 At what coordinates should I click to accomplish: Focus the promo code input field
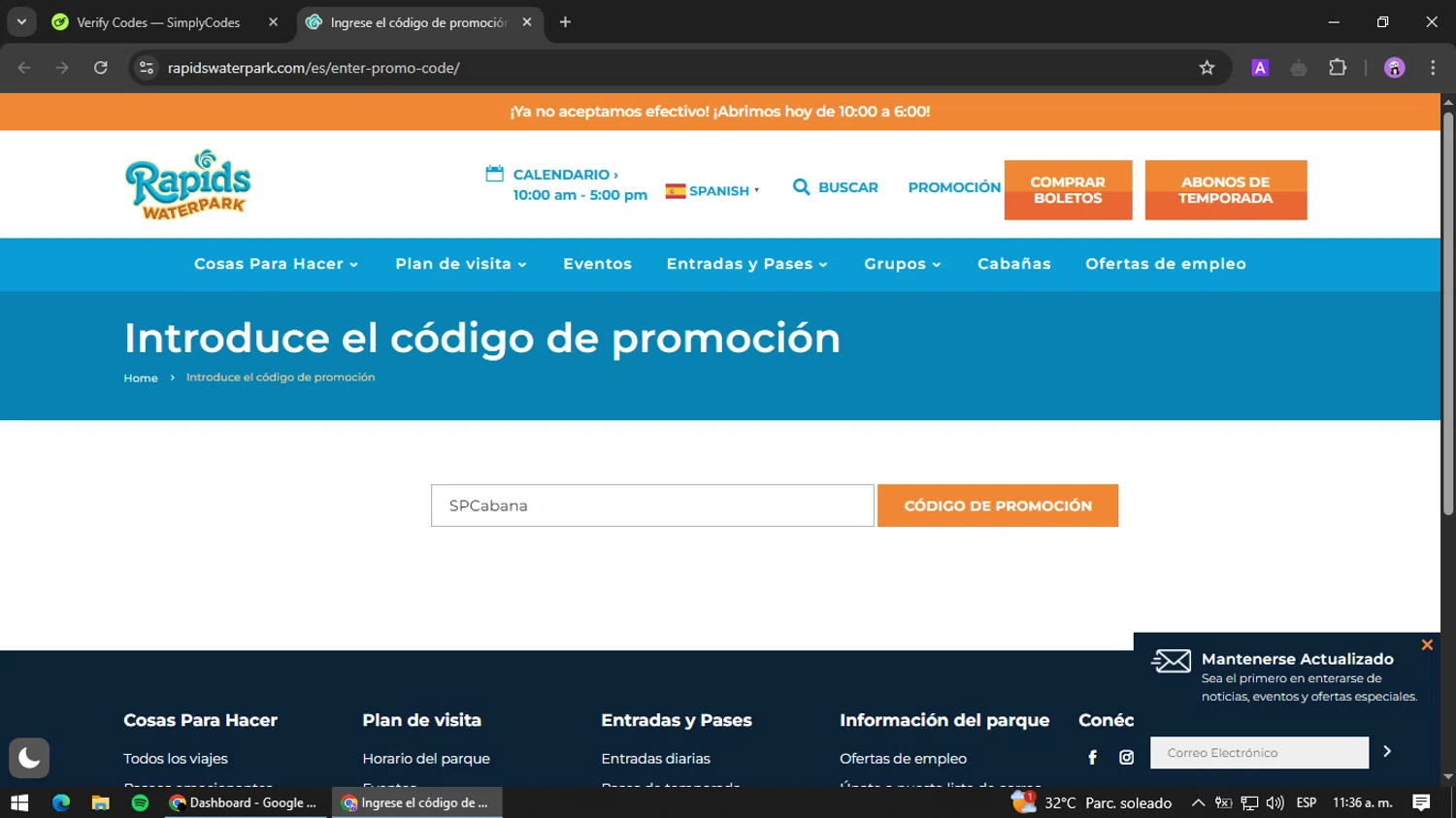tap(652, 506)
